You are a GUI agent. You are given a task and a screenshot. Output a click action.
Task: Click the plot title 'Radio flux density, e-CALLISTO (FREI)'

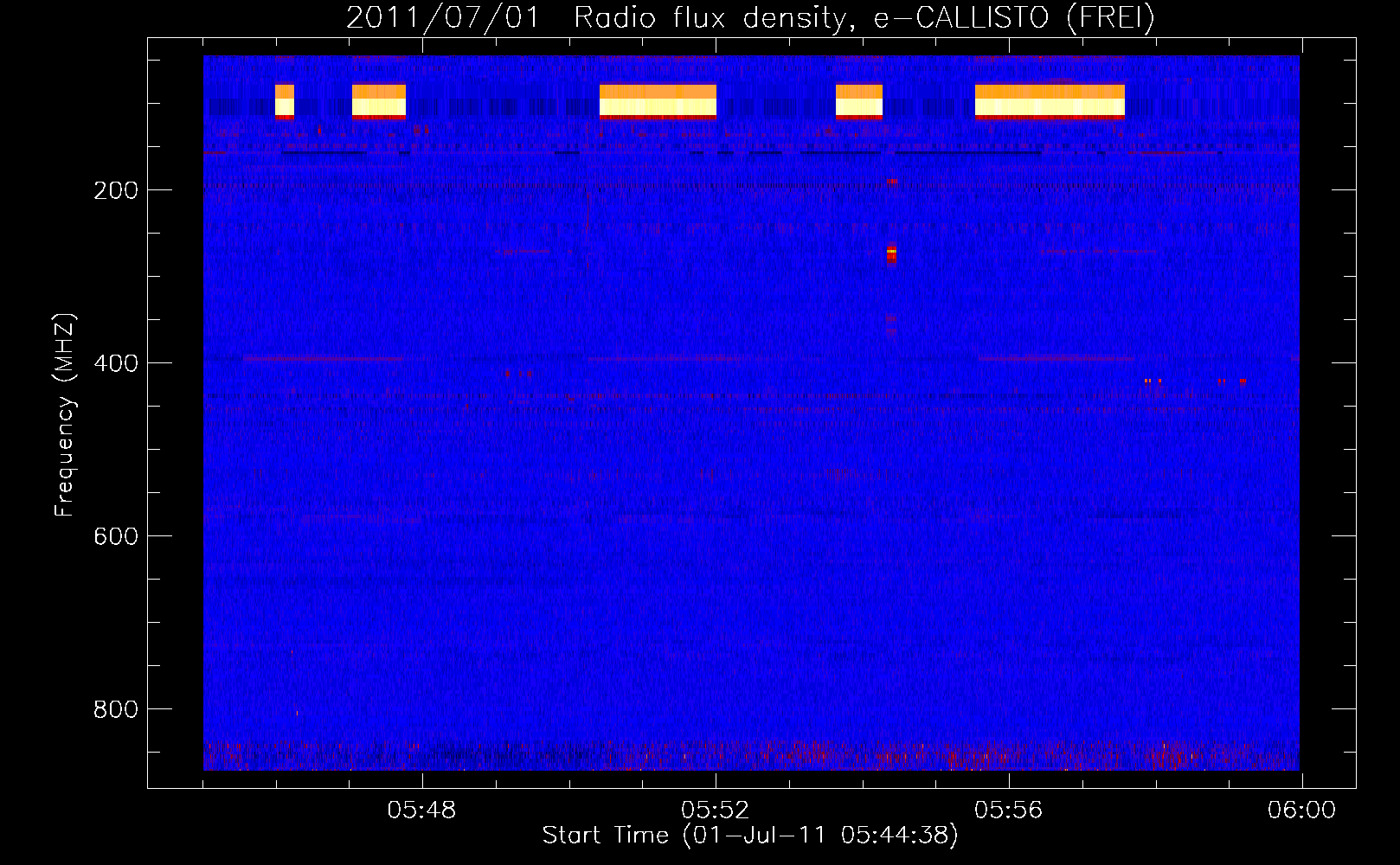click(x=864, y=17)
